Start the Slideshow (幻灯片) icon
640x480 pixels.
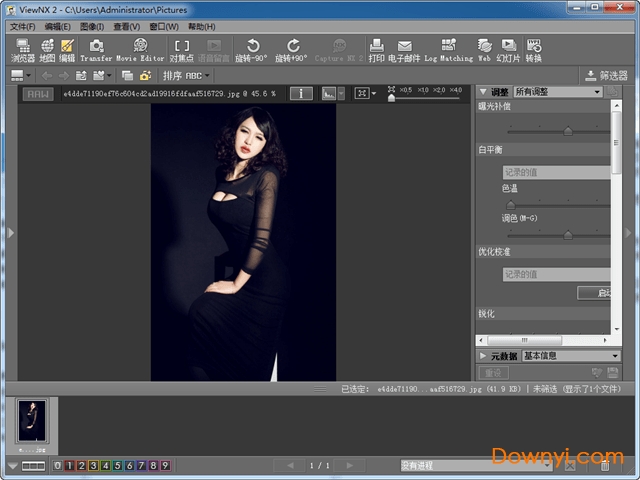pos(510,50)
